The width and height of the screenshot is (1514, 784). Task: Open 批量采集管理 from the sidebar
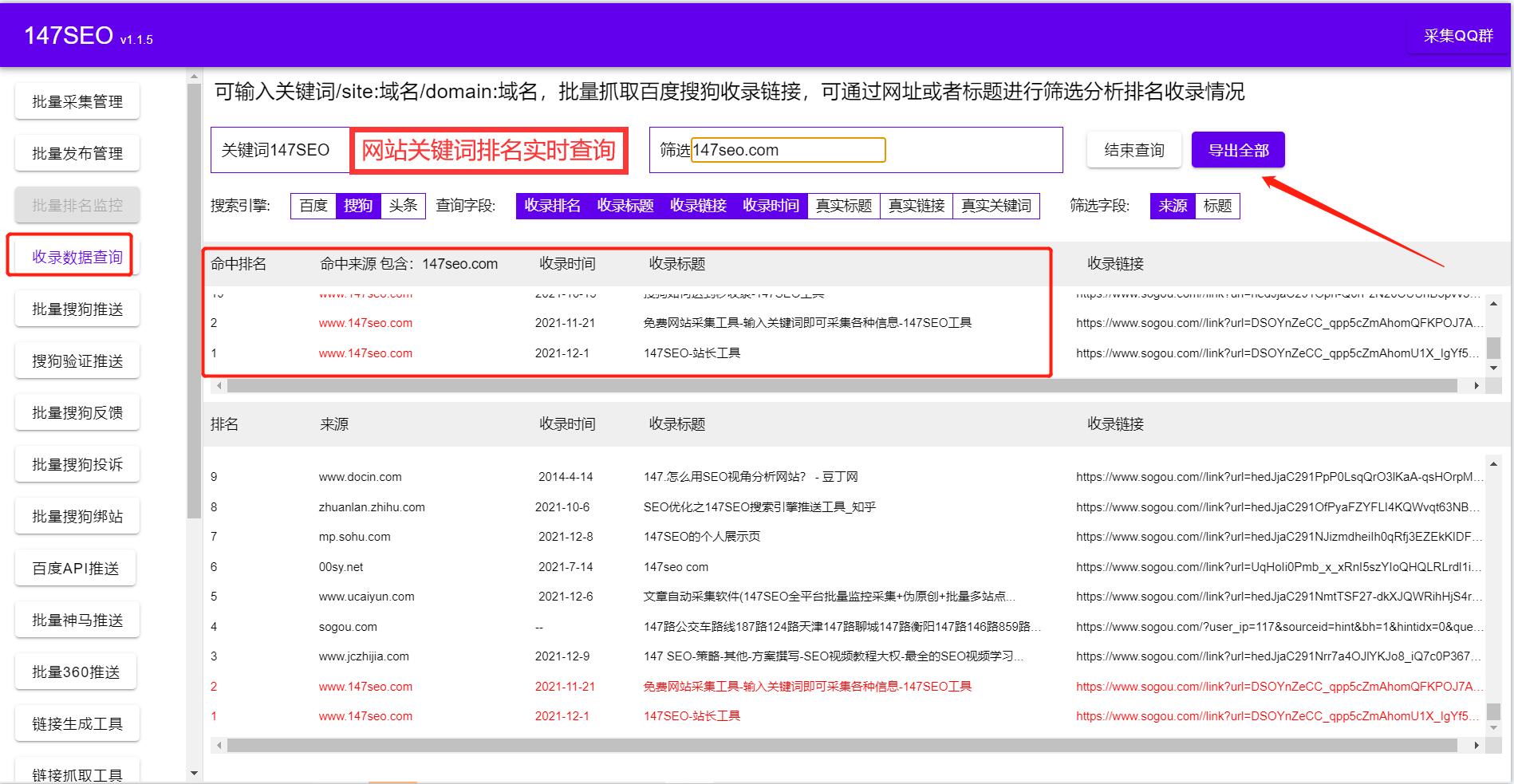76,100
